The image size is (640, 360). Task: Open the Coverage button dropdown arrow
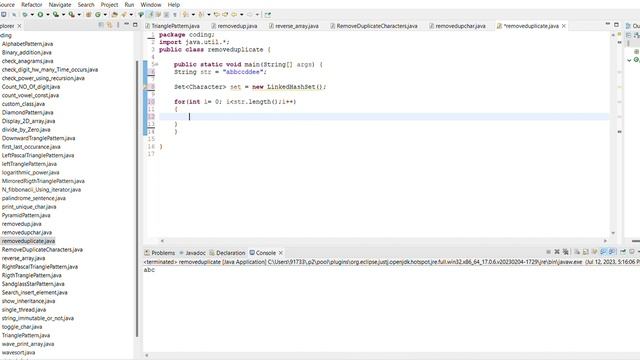click(x=63, y=14)
